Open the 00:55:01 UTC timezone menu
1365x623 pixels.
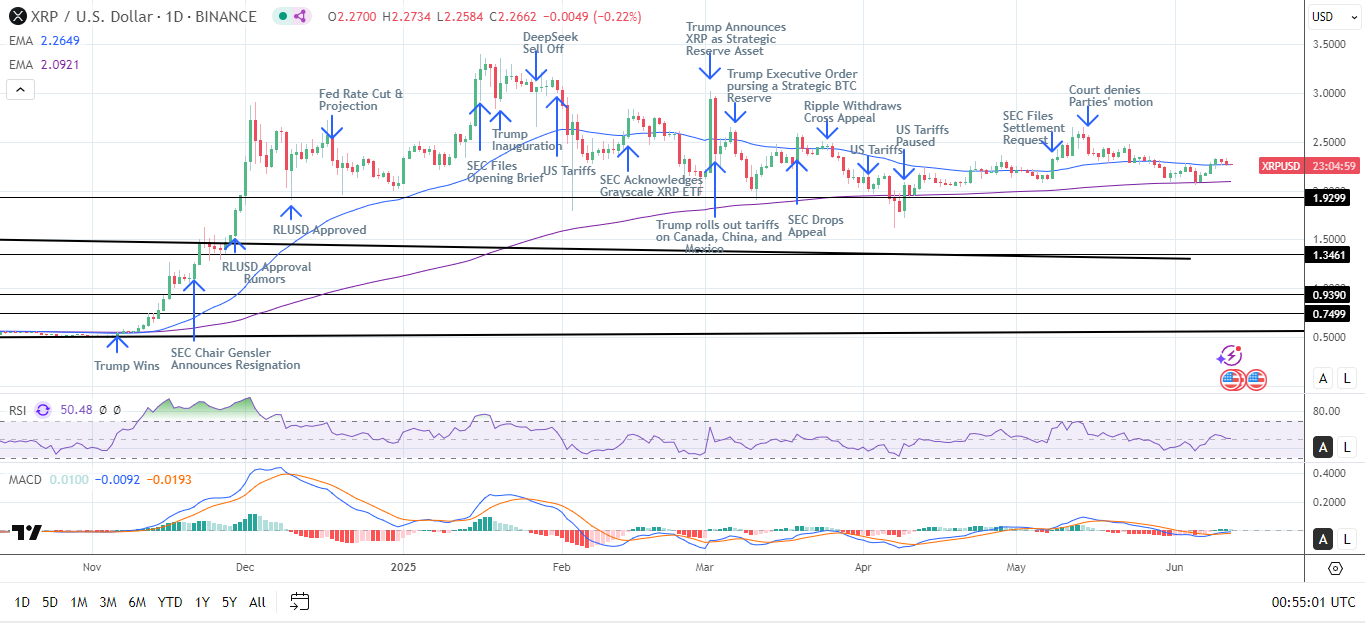point(1313,602)
